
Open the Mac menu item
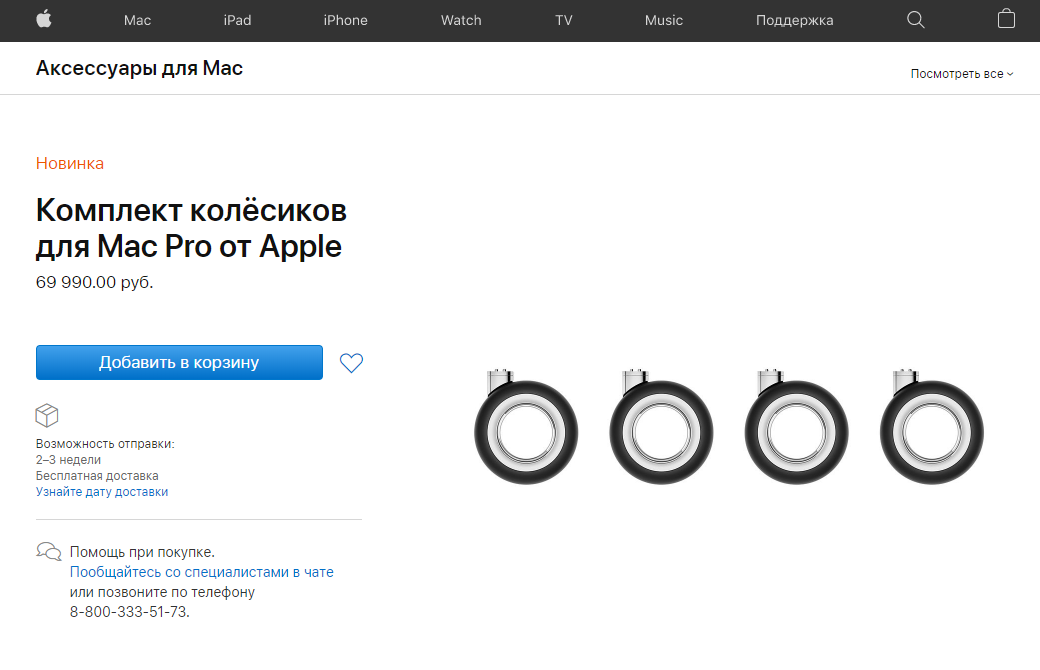[x=137, y=21]
